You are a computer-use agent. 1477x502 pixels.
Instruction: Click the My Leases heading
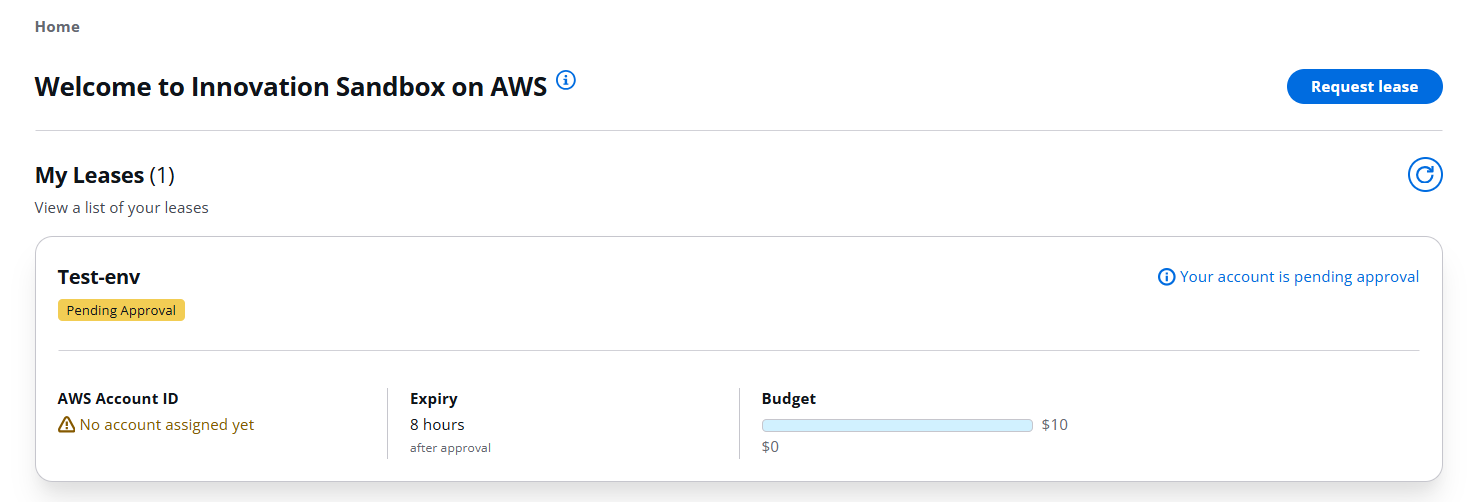click(x=90, y=175)
